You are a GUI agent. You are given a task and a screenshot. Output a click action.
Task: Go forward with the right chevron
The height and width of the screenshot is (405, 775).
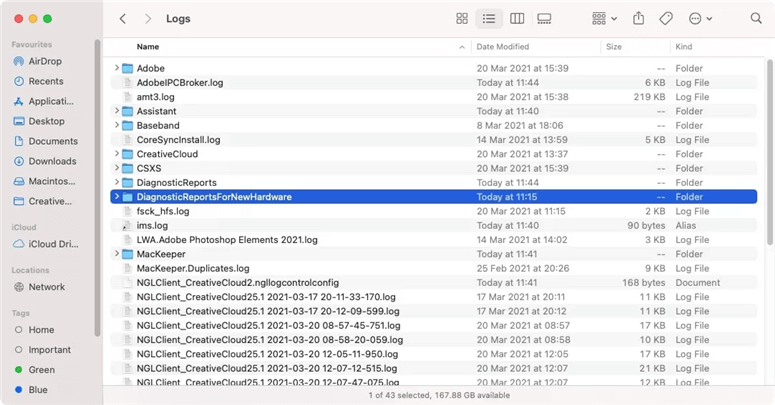pyautogui.click(x=148, y=19)
